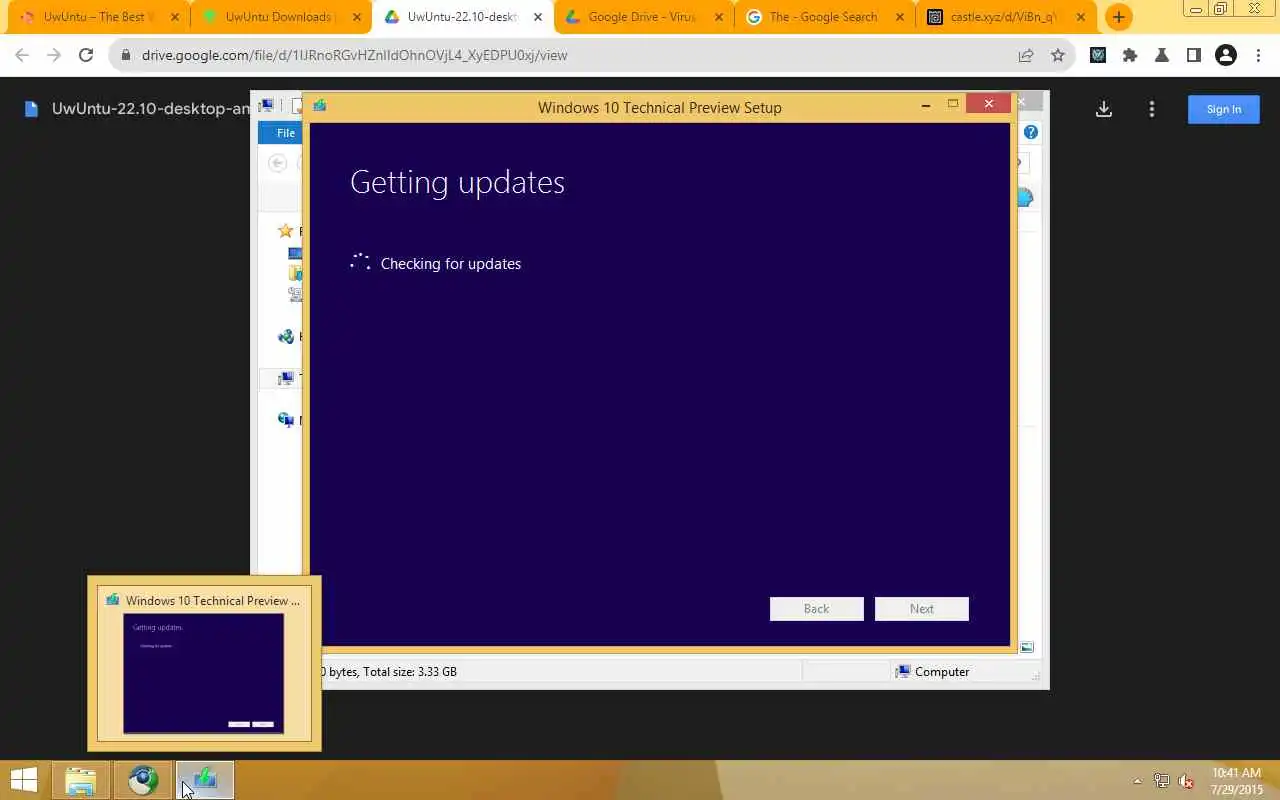Click the network icon in system tray

(1162, 781)
